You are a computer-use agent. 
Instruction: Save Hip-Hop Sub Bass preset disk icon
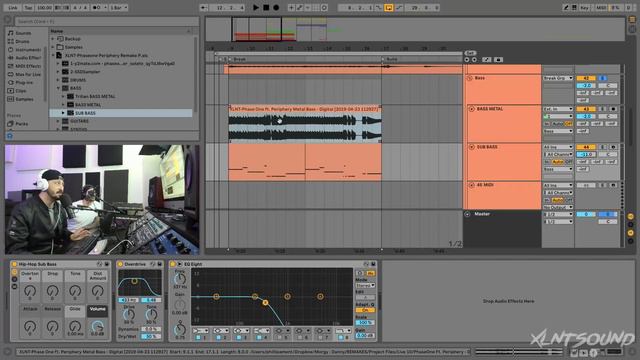tap(107, 264)
